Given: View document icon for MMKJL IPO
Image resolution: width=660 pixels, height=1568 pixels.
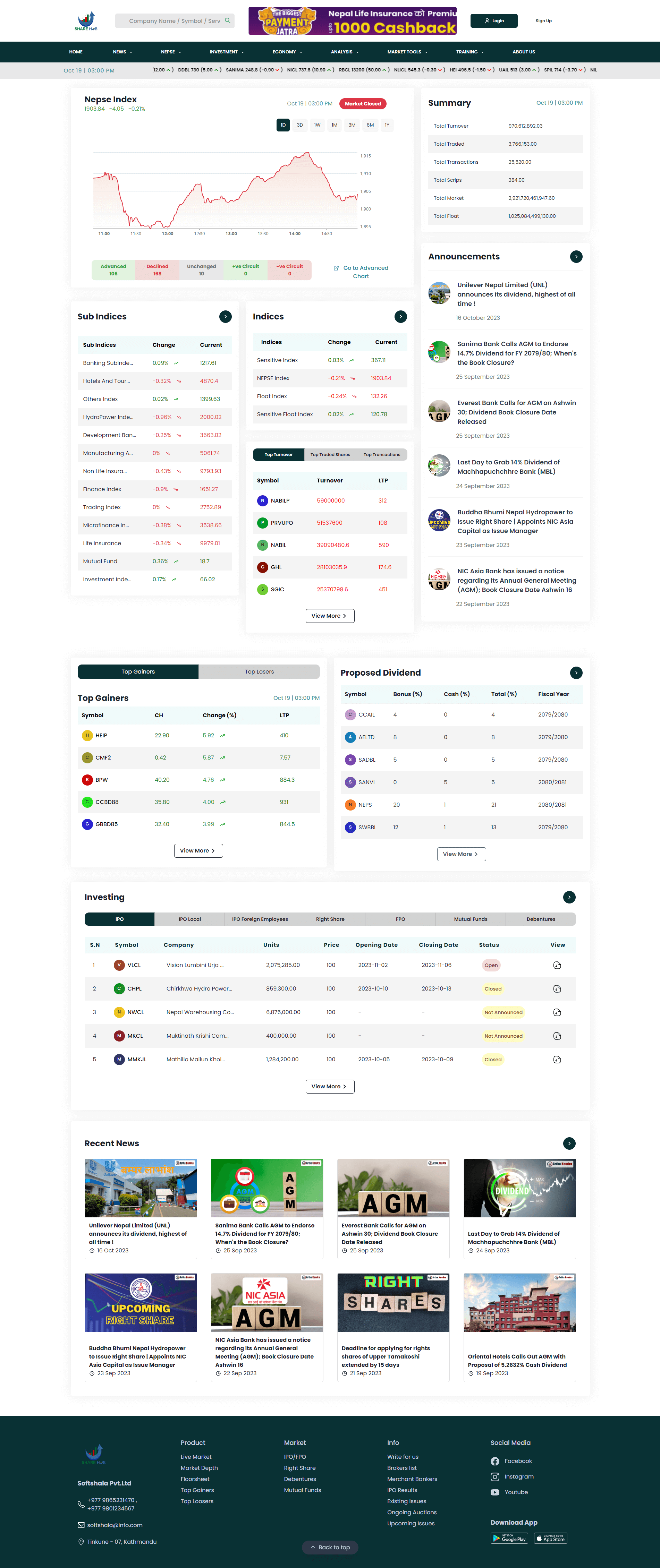Looking at the screenshot, I should click(x=557, y=1060).
